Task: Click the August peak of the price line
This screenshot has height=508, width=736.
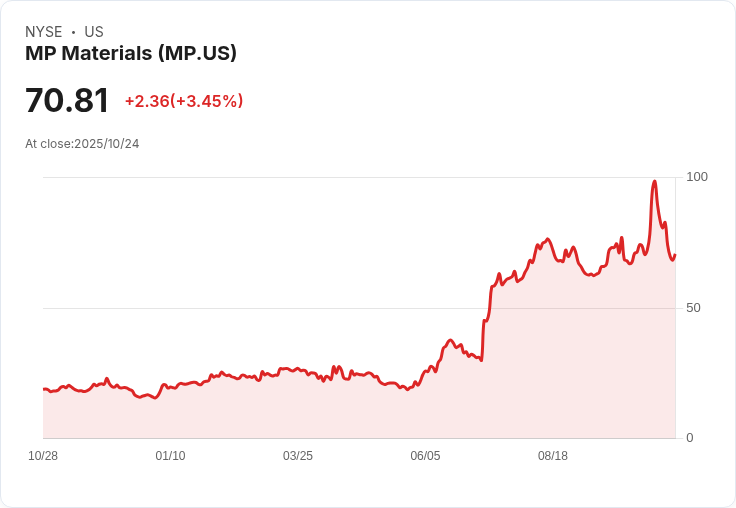Action: 547,240
